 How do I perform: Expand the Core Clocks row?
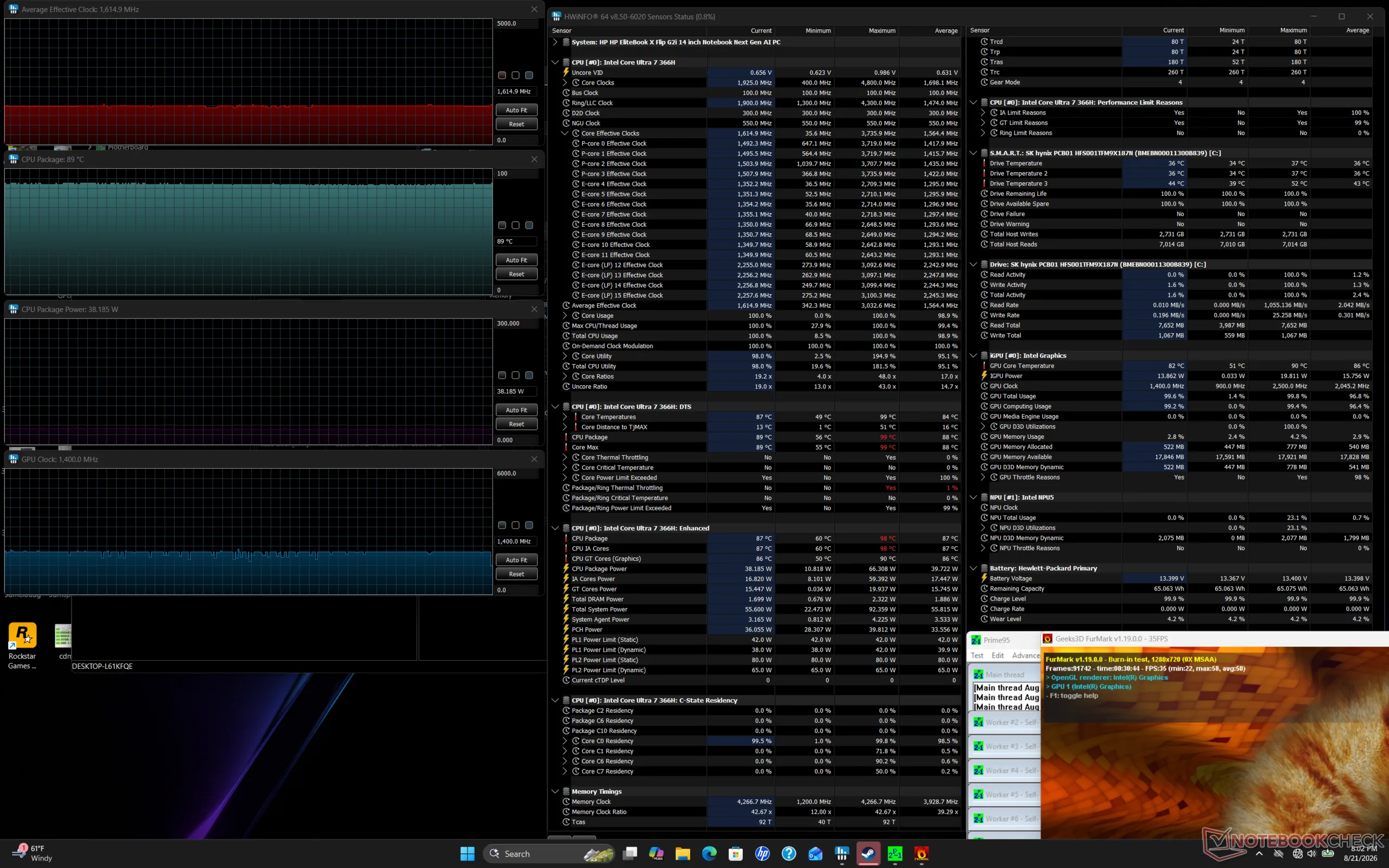(x=565, y=82)
